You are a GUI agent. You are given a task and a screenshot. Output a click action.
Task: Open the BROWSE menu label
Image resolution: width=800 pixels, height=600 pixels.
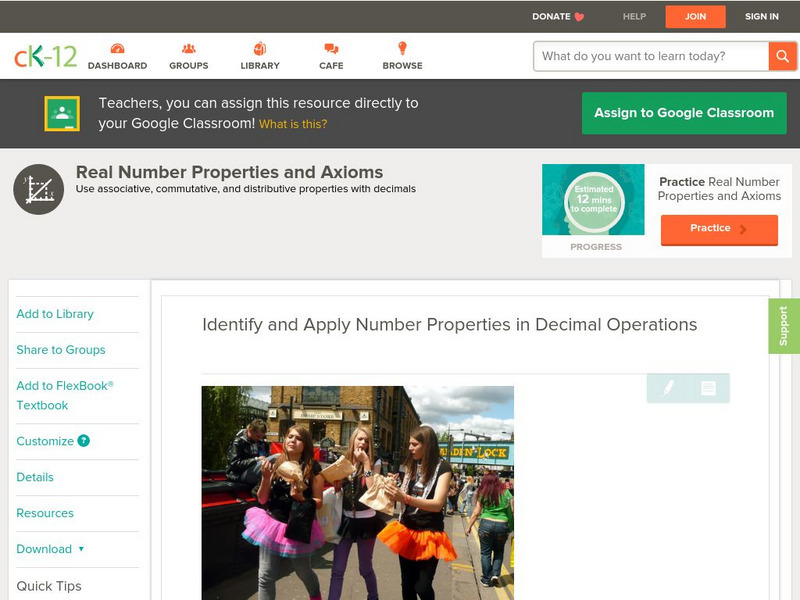pyautogui.click(x=403, y=66)
